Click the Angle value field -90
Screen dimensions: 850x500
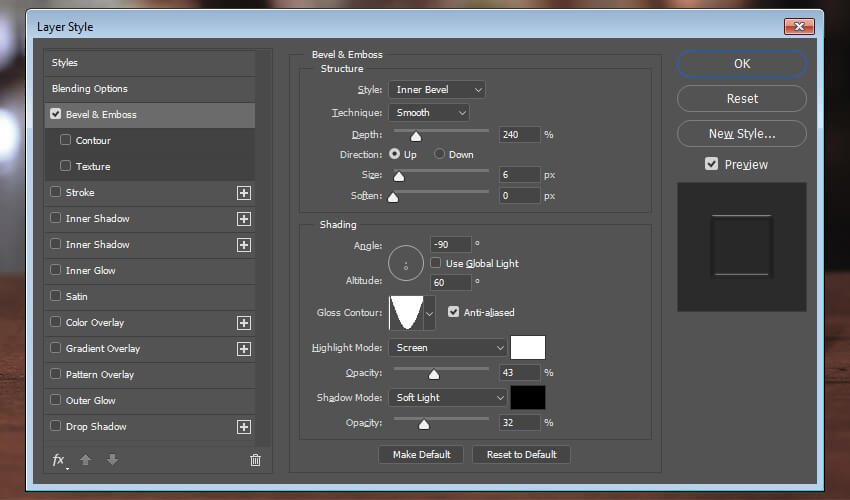[x=450, y=245]
